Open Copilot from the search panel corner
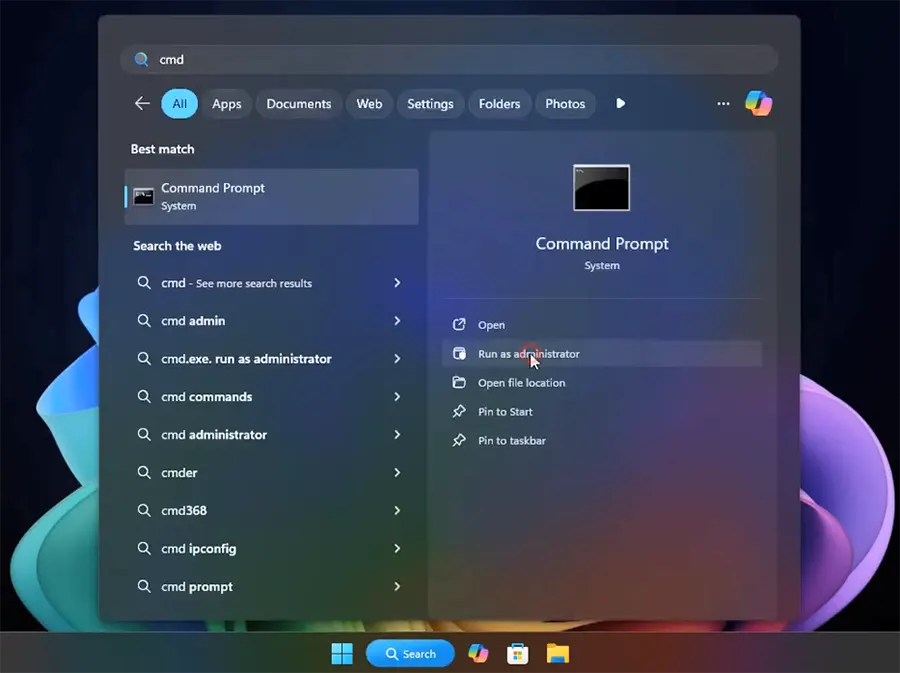The width and height of the screenshot is (900, 673). [x=758, y=103]
